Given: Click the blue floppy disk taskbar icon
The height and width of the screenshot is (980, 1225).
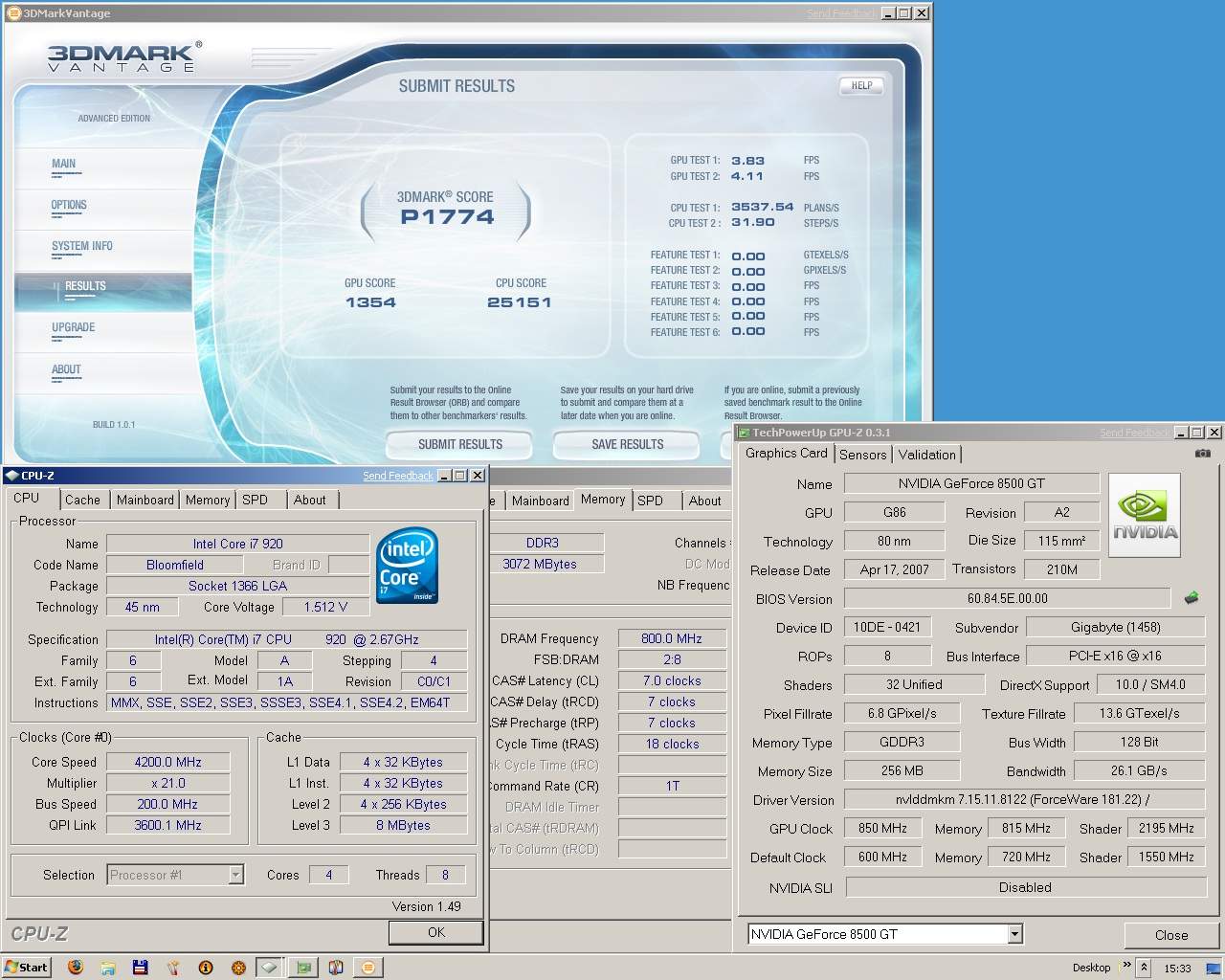Looking at the screenshot, I should click(141, 968).
